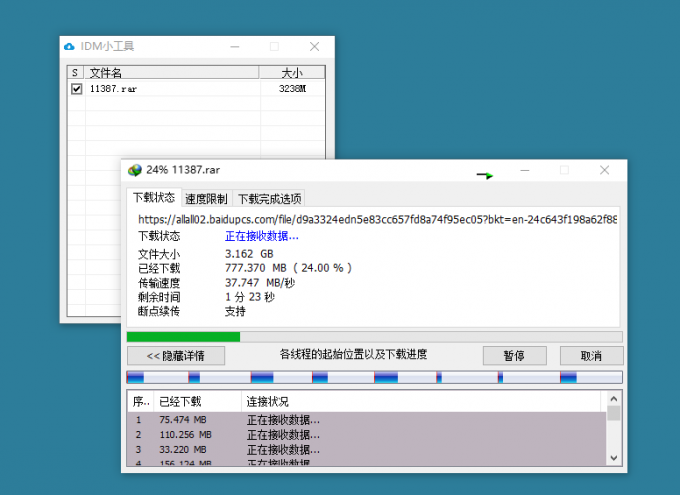
Task: Click the IDM globe icon in download window title
Action: [x=135, y=170]
